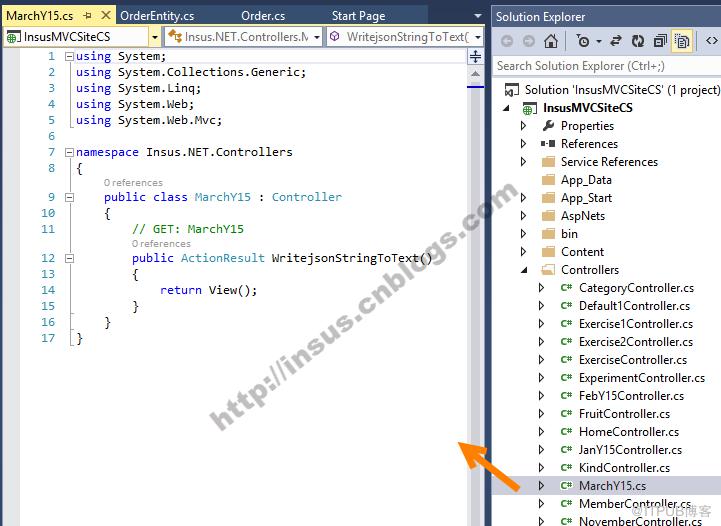Click the editor split window handle
The width and height of the screenshot is (721, 526).
[x=475, y=57]
